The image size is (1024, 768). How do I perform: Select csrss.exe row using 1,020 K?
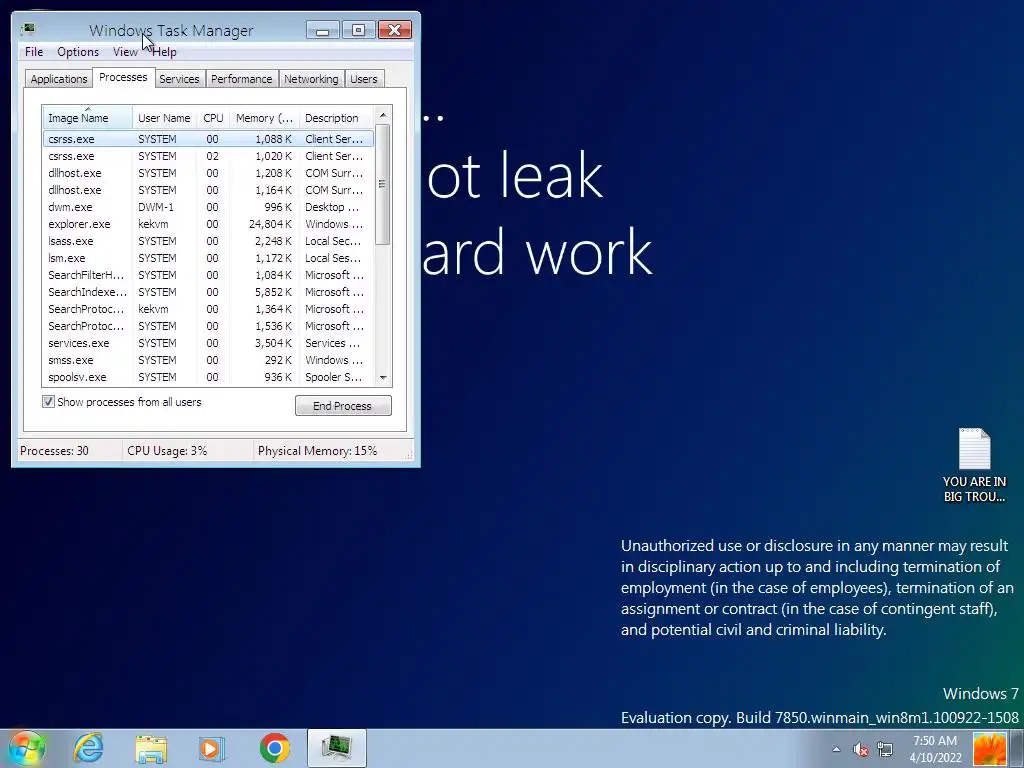208,156
